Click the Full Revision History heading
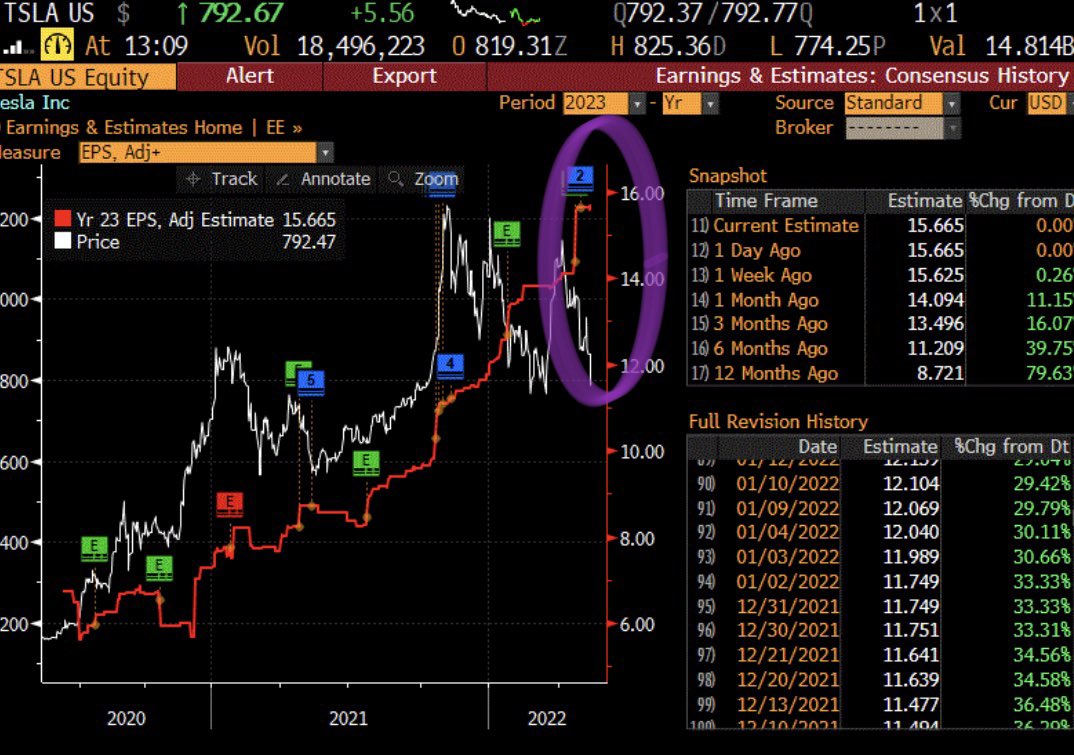The image size is (1074, 755). pyautogui.click(x=778, y=421)
